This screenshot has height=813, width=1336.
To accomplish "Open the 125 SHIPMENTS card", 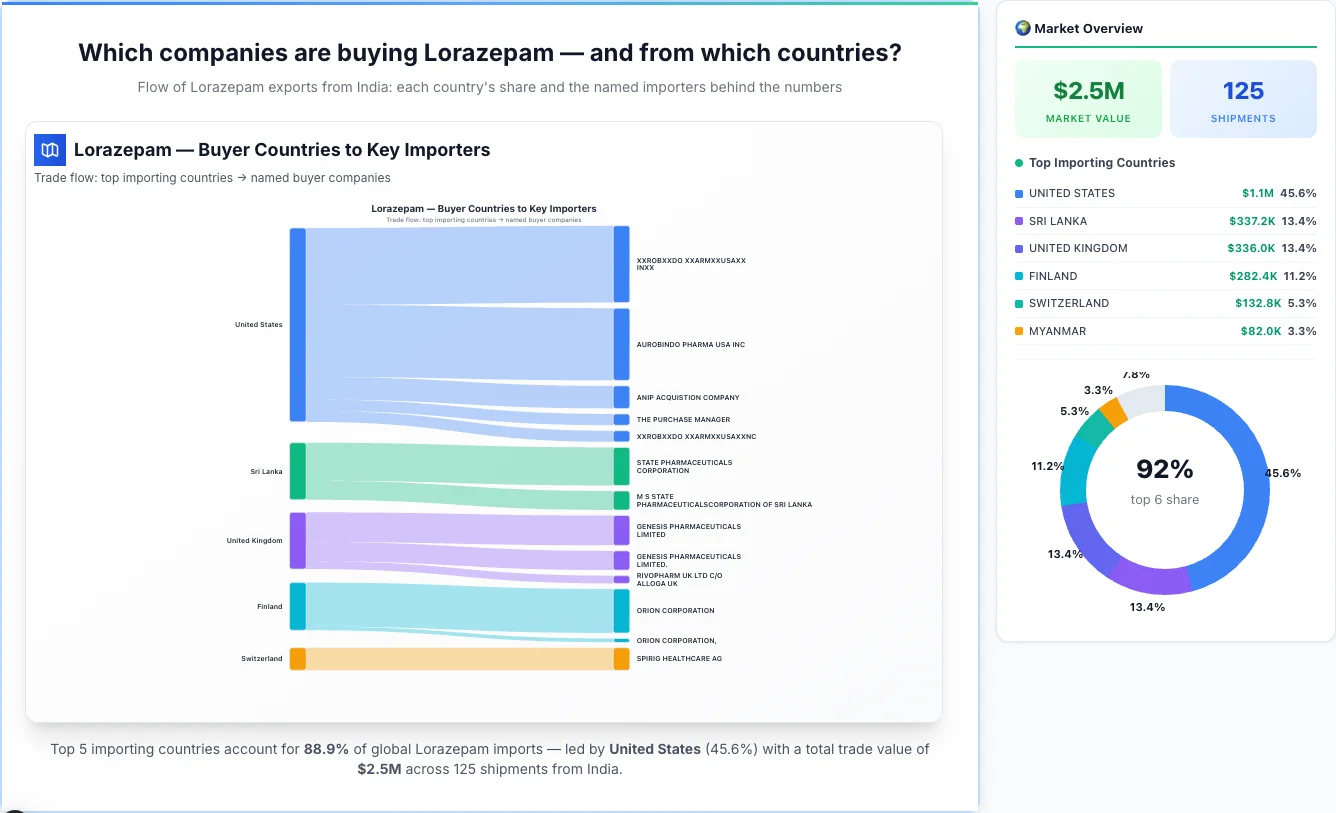I will click(1243, 97).
